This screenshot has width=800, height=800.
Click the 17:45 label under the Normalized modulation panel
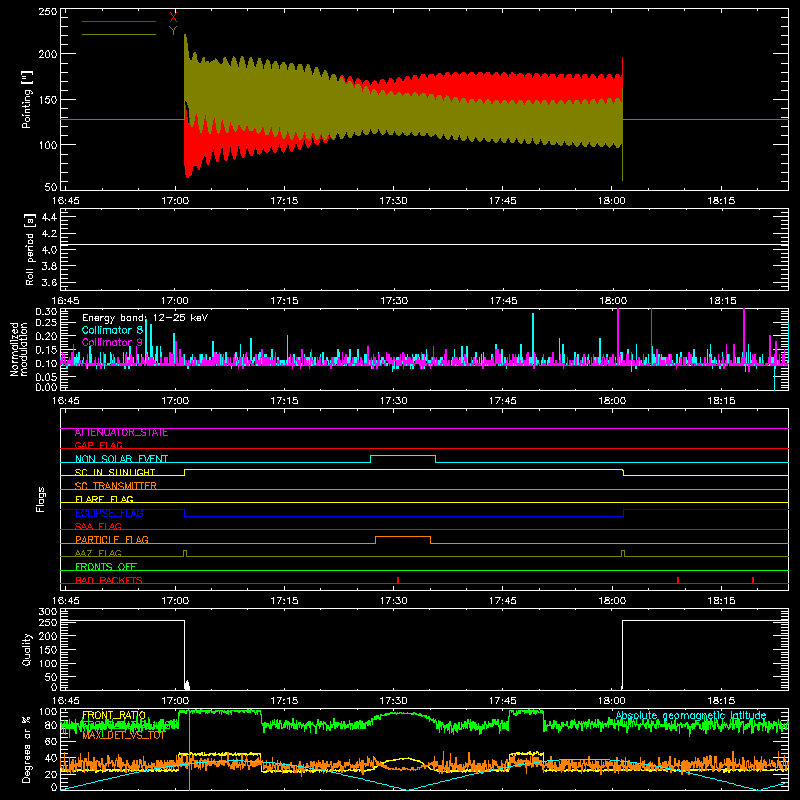click(x=503, y=401)
